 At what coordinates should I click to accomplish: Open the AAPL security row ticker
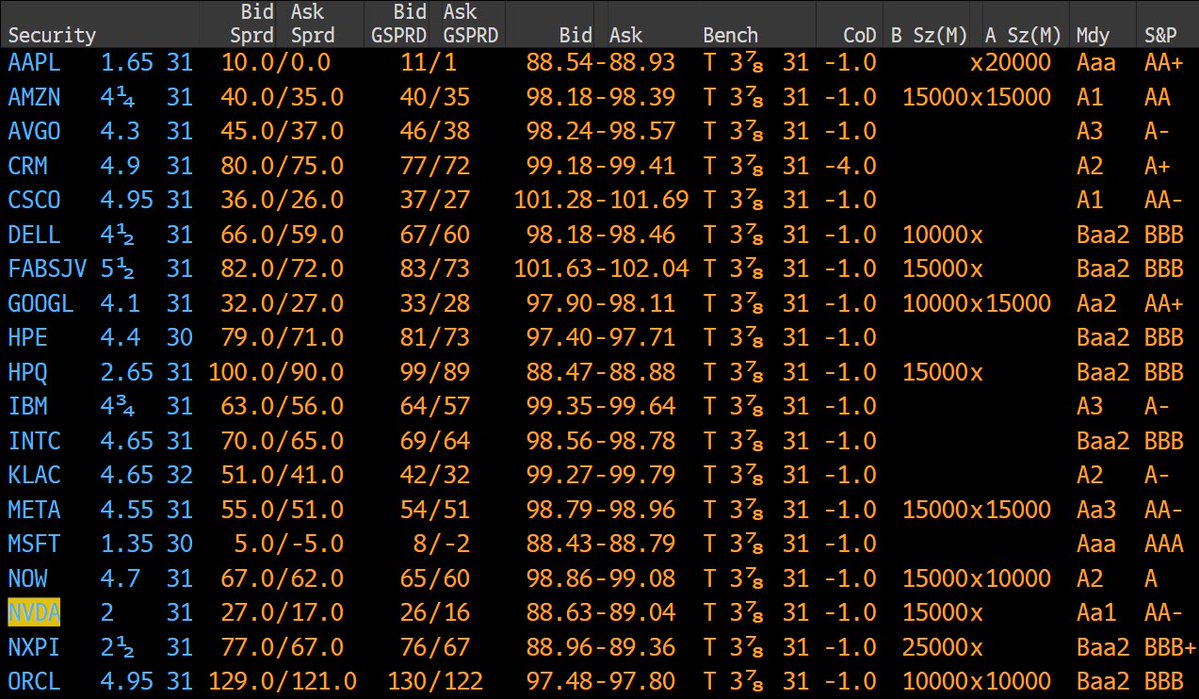[34, 63]
